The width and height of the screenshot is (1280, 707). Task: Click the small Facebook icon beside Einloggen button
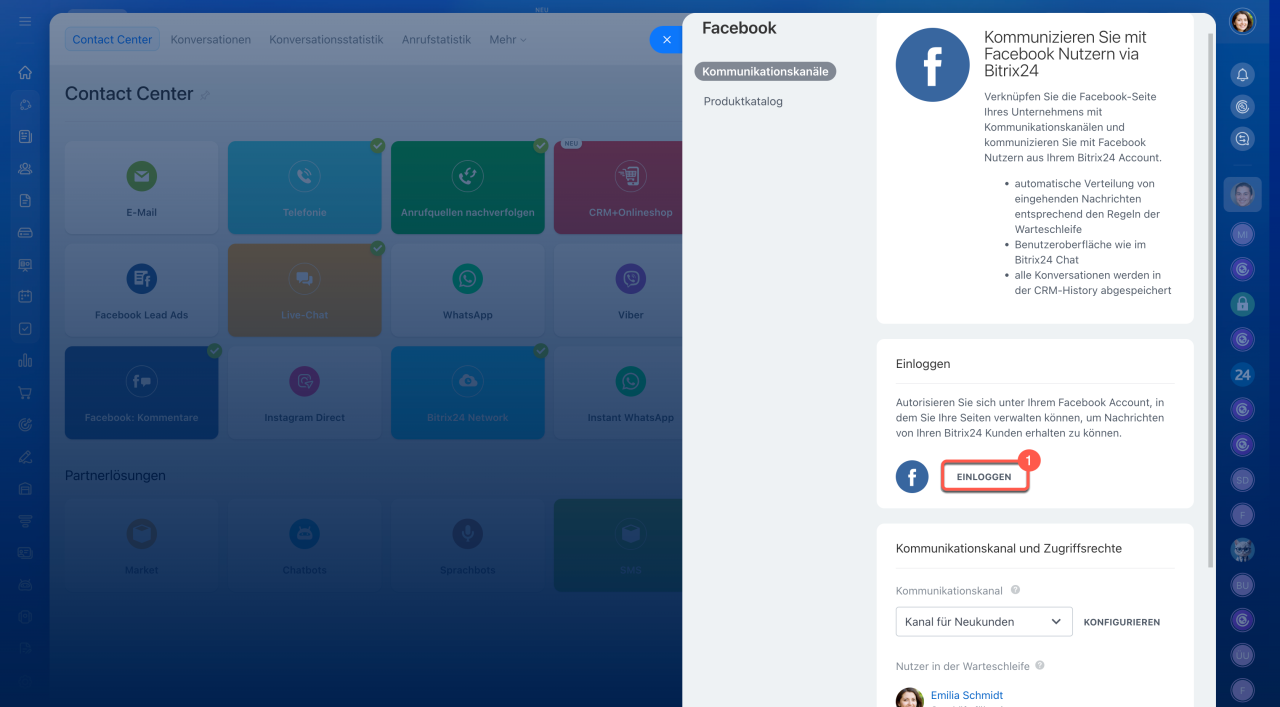[912, 477]
